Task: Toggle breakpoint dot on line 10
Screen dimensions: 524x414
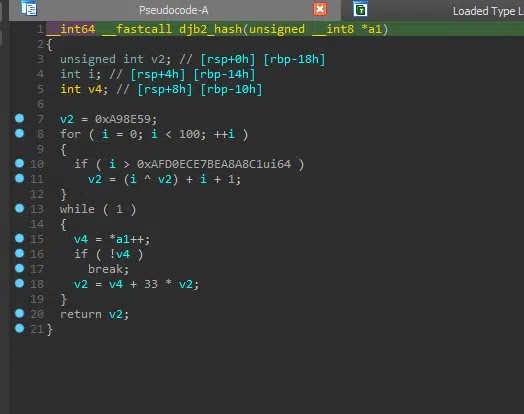Action: pos(19,163)
